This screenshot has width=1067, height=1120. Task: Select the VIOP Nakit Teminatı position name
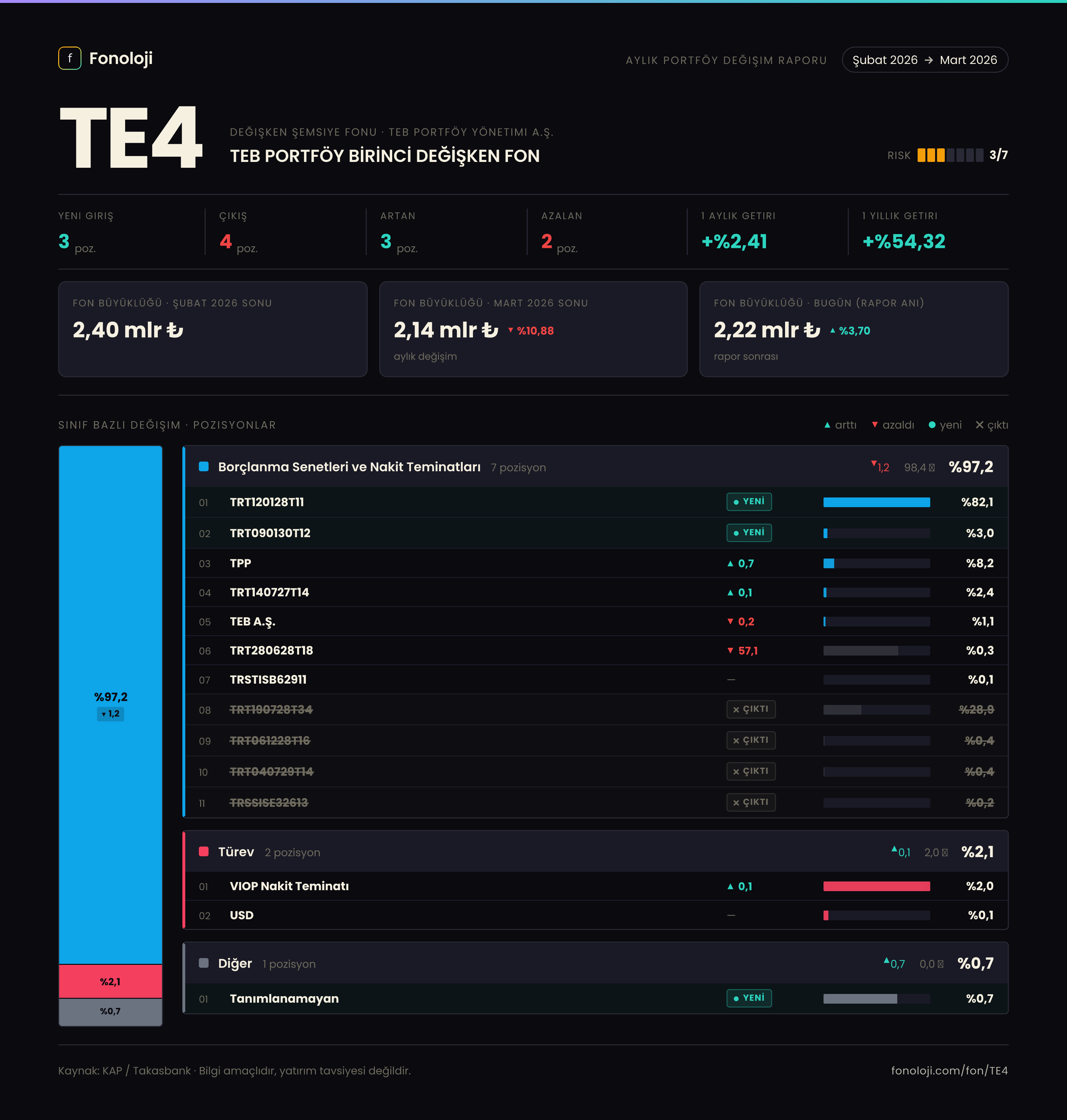click(x=289, y=886)
